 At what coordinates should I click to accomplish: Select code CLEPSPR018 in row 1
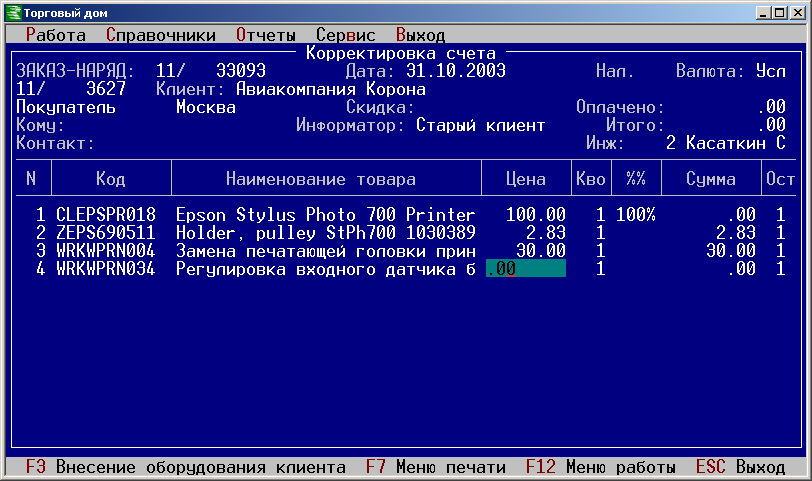click(106, 214)
